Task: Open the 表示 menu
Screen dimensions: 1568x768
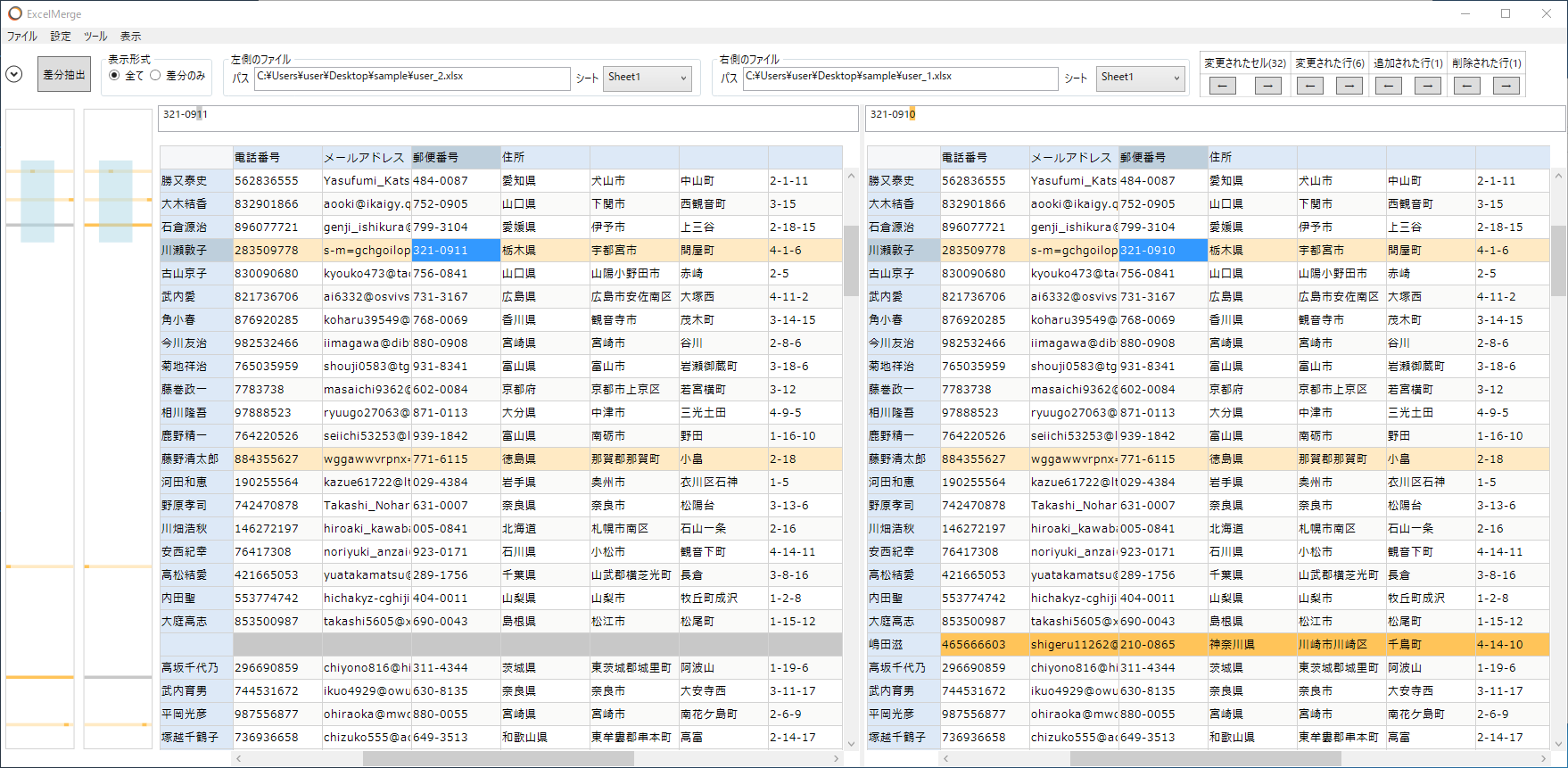Action: click(130, 37)
